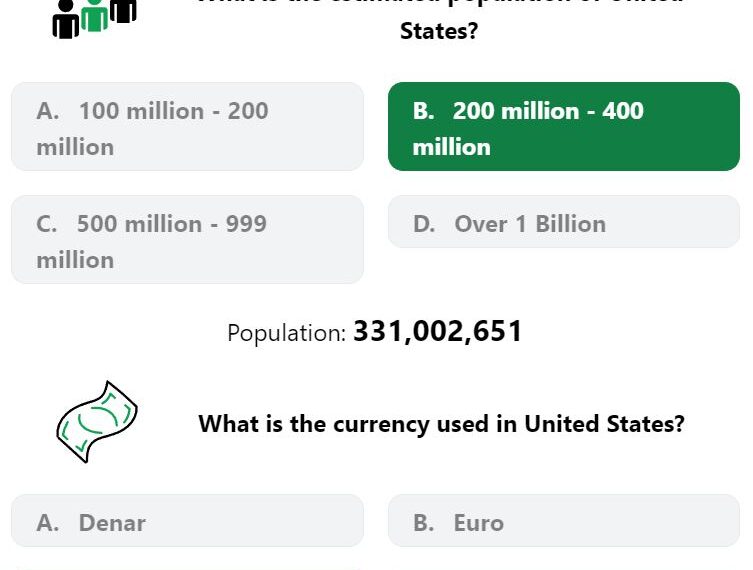Screen dimensions: 753x570
Task: Choose answer D Over 1 Billion
Action: coord(564,221)
